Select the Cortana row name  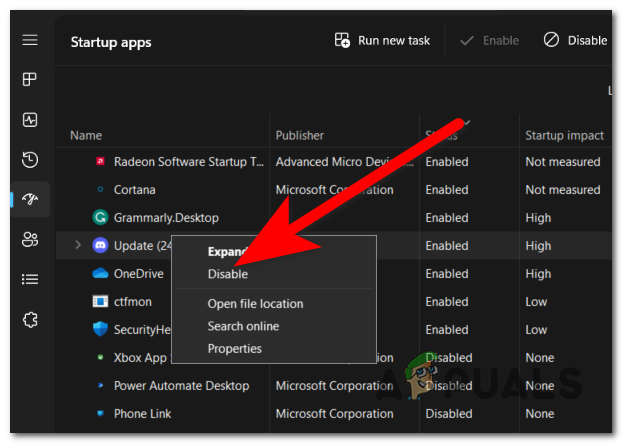click(x=134, y=190)
